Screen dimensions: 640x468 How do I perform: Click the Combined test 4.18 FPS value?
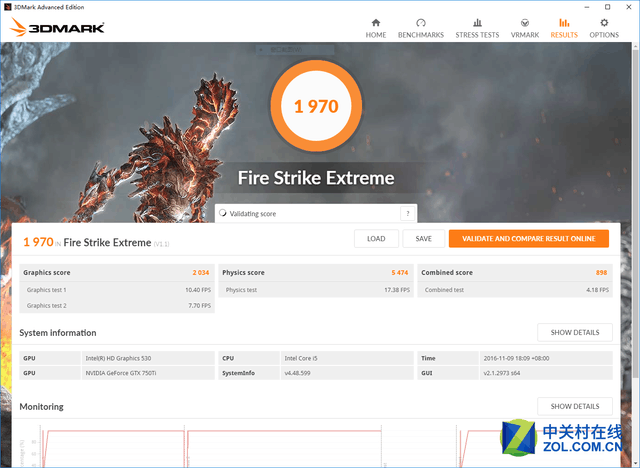598,290
